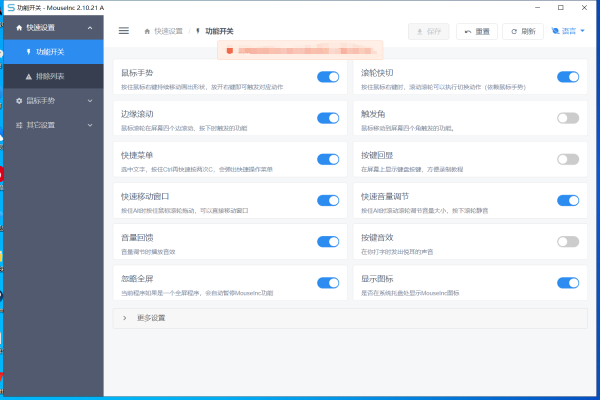
Task: Click the 刷新 button
Action: [x=523, y=31]
